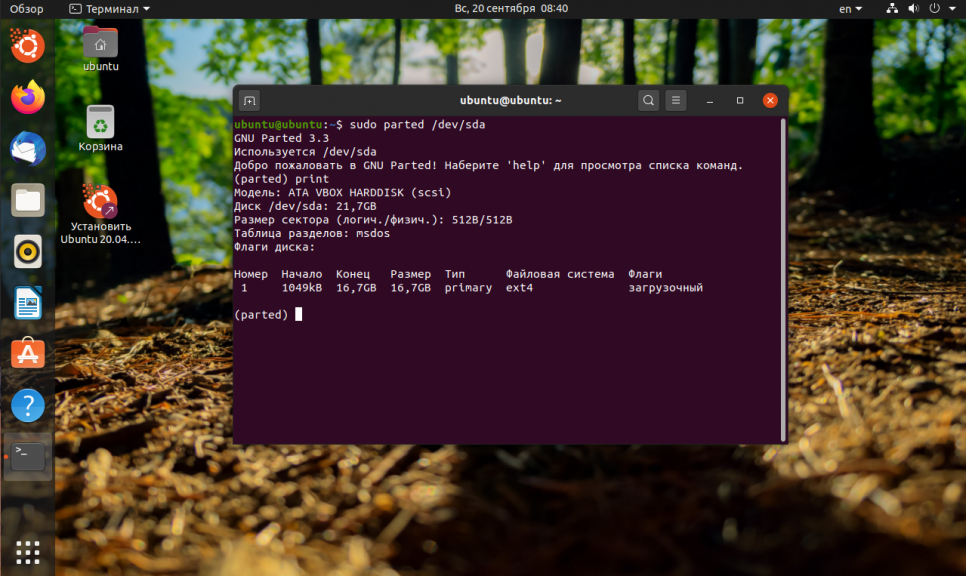Screen dimensions: 966x576
Task: Open Ubuntu Software store icon
Action: click(28, 353)
